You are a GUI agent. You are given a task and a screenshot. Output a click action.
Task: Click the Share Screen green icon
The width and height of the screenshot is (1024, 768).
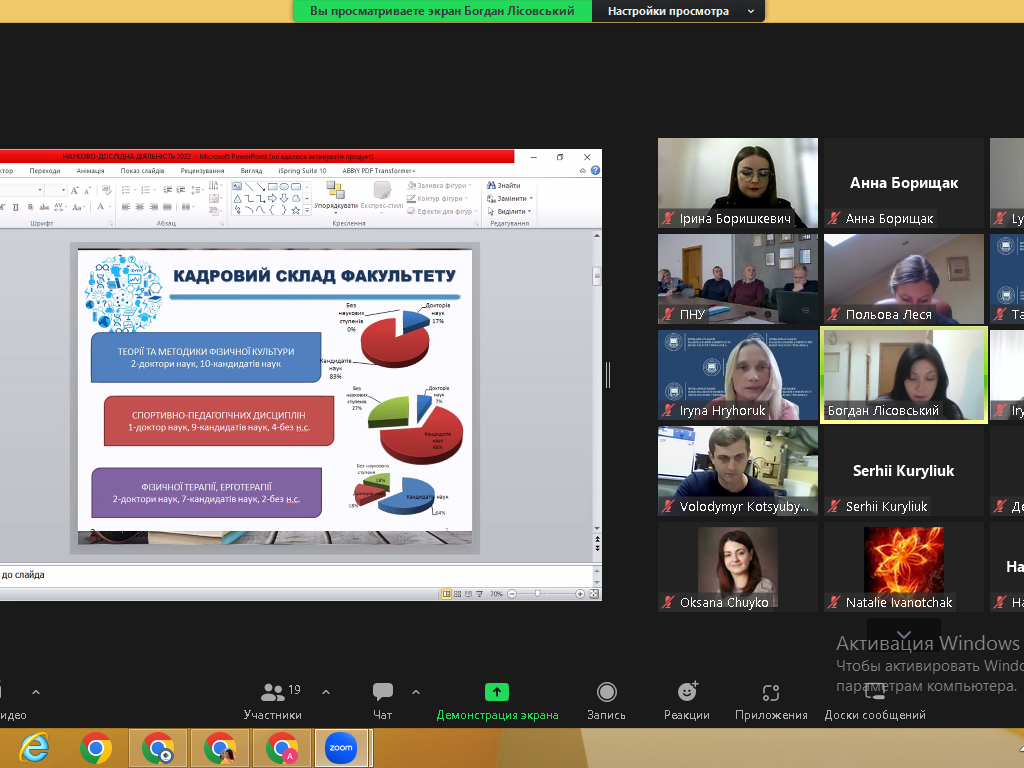[497, 692]
